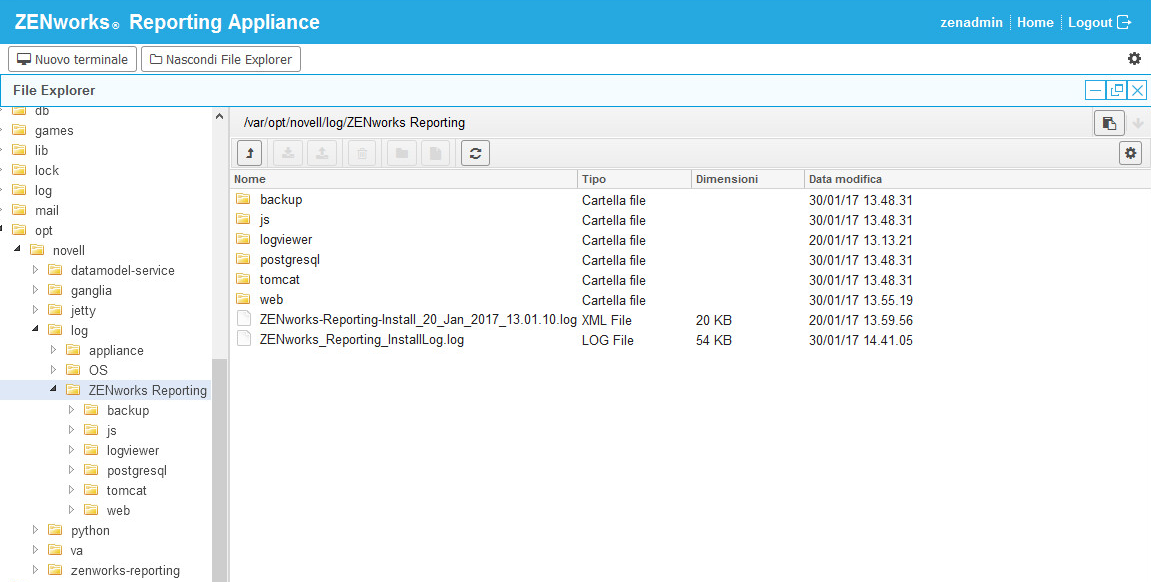
Task: Select the ZENworks_Reporting_InstallLog.log file
Action: (x=361, y=340)
